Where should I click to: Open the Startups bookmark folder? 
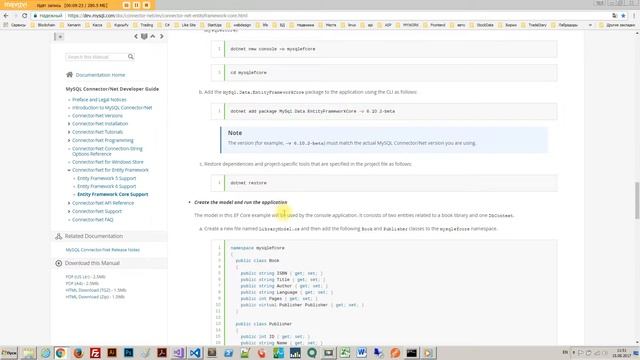pyautogui.click(x=211, y=25)
